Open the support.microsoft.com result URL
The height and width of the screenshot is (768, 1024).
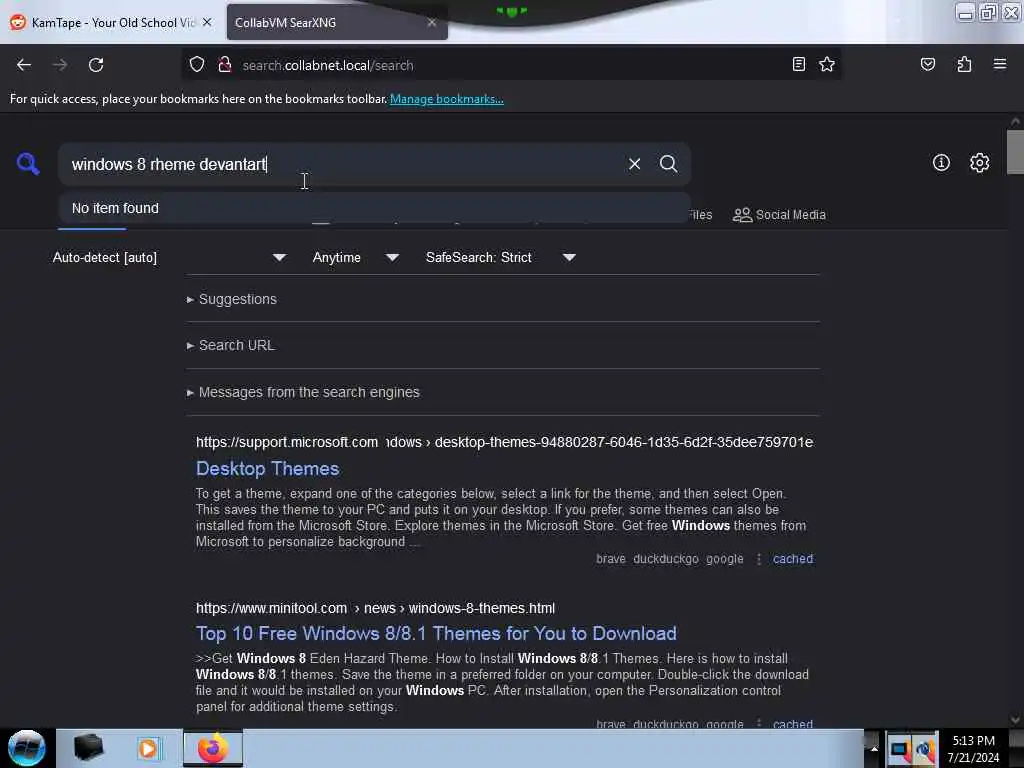pos(504,442)
